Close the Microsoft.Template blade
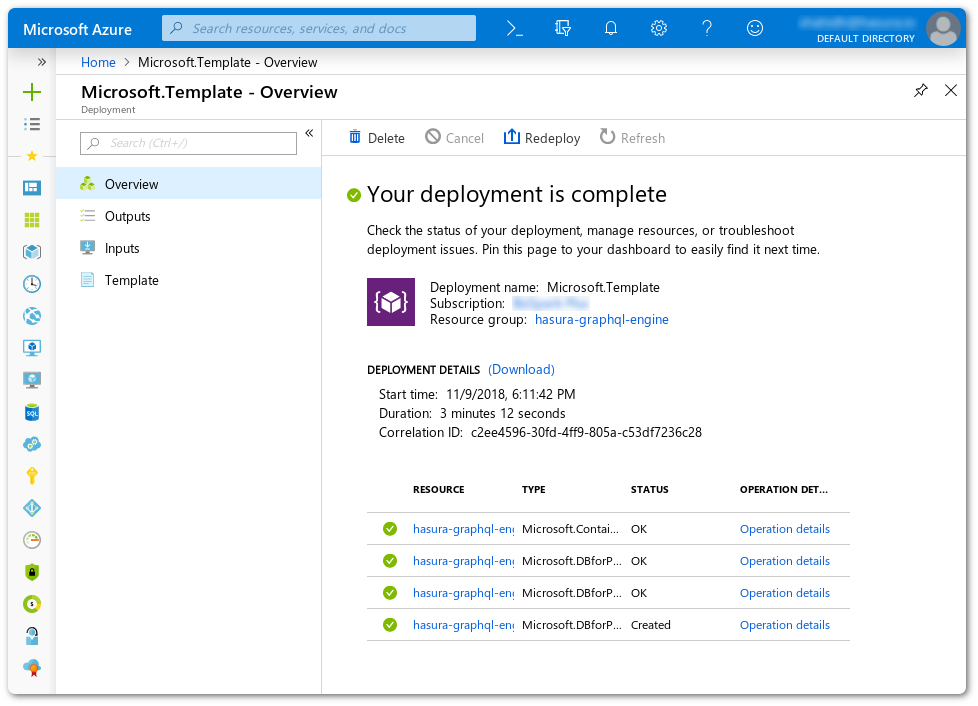The image size is (978, 706). pos(951,90)
